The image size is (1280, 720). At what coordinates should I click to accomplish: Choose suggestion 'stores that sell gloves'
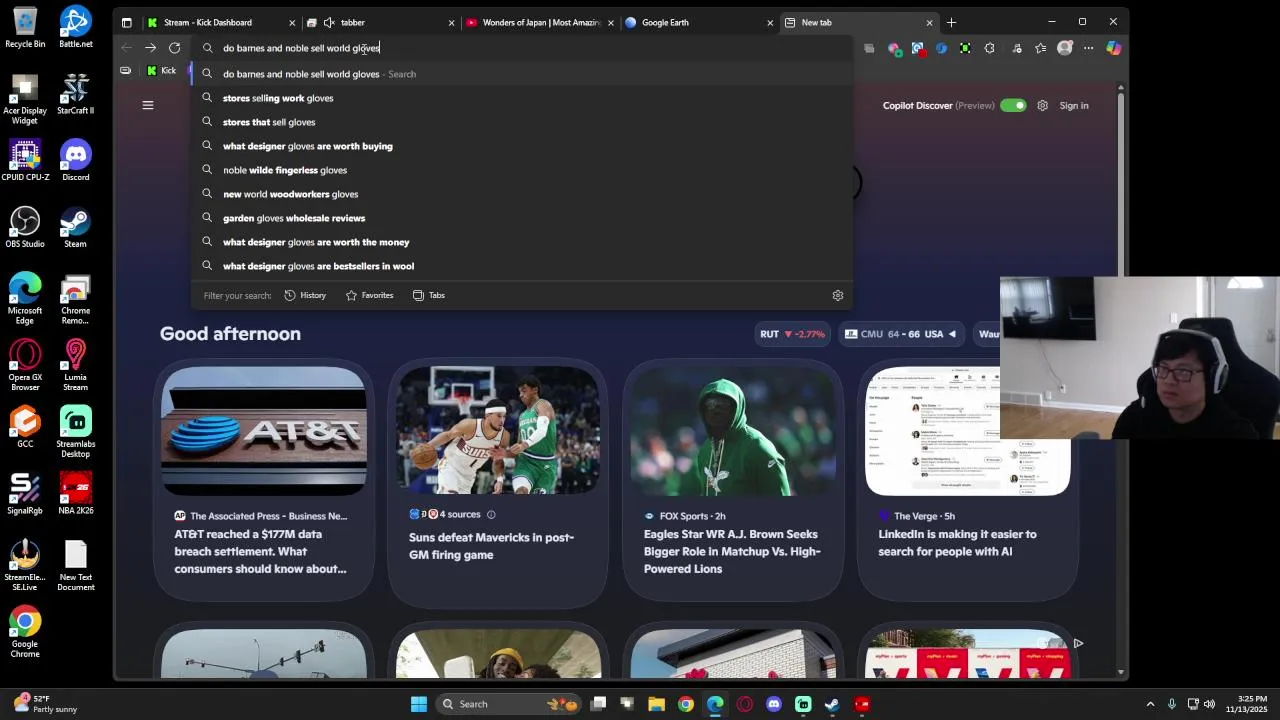click(521, 122)
